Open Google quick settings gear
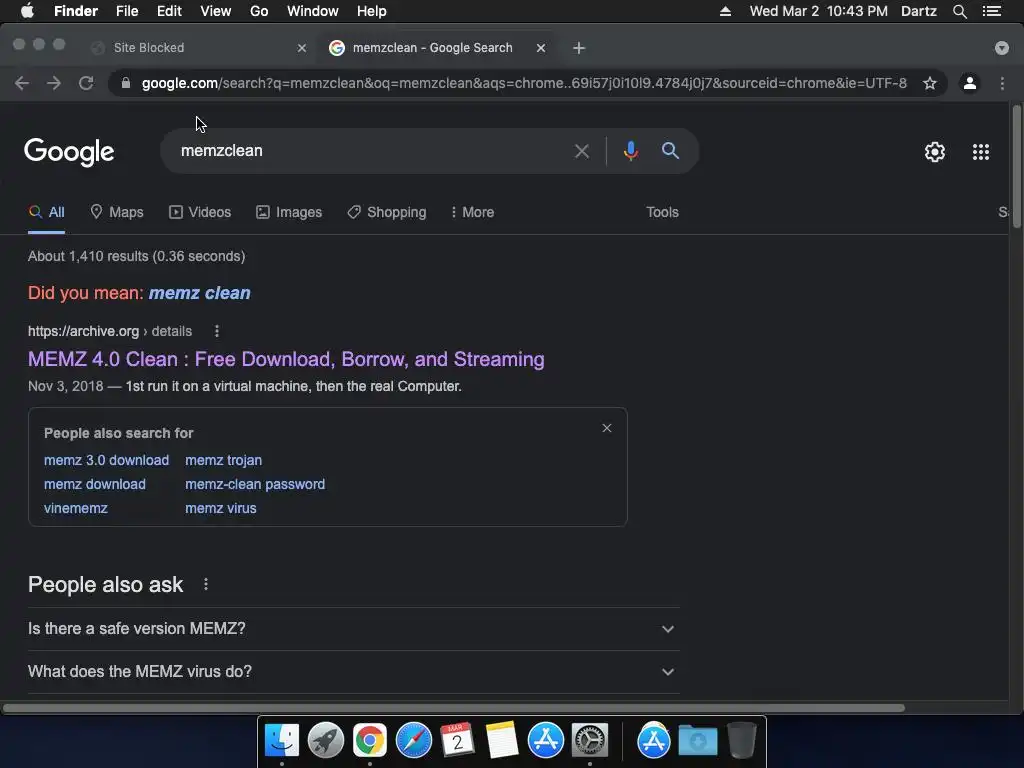This screenshot has height=768, width=1024. [x=935, y=152]
